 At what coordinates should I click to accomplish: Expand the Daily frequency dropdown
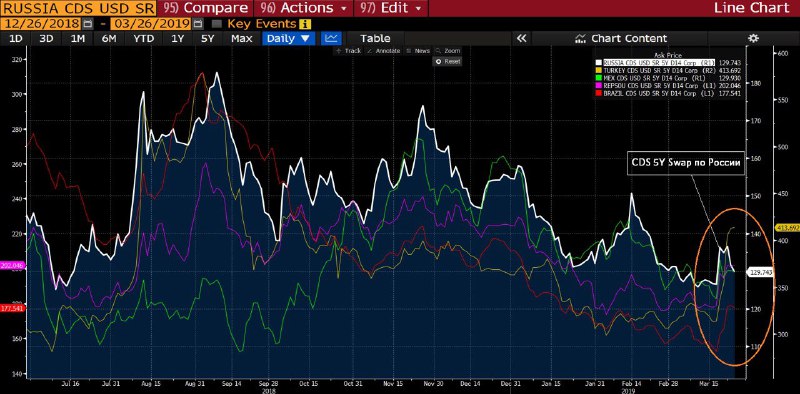click(x=289, y=38)
